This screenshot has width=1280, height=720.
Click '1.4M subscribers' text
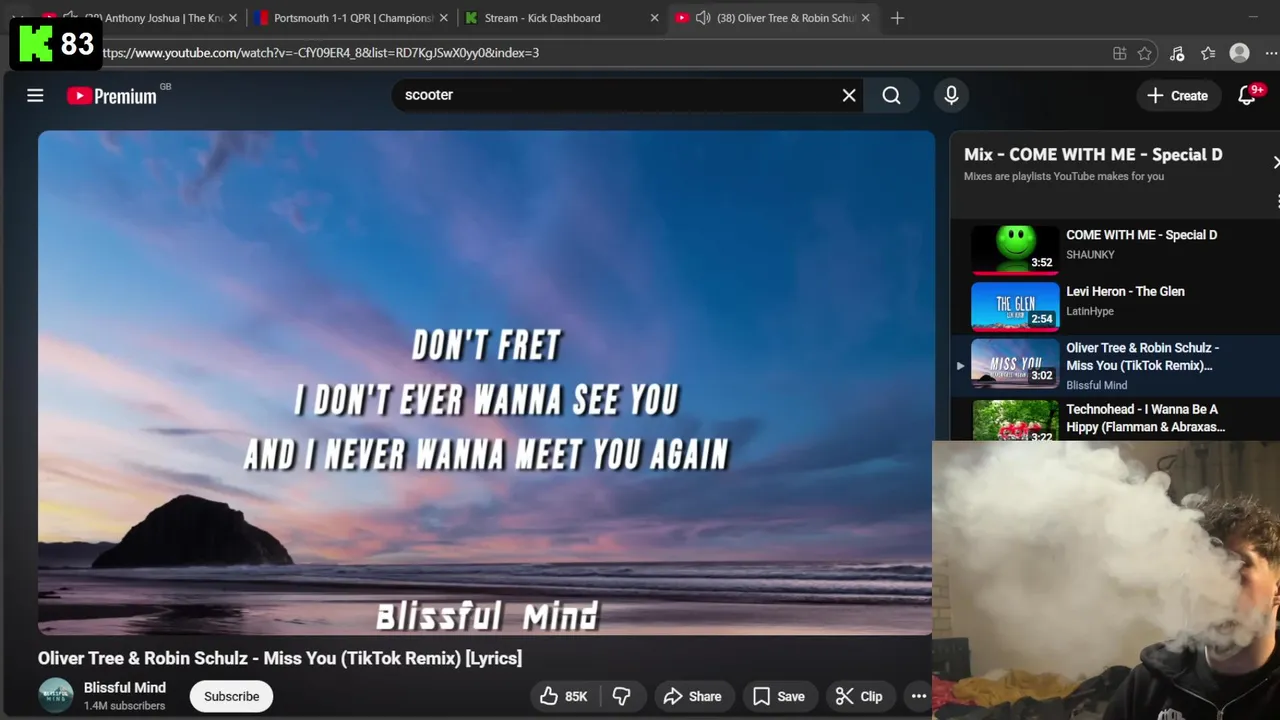point(124,706)
